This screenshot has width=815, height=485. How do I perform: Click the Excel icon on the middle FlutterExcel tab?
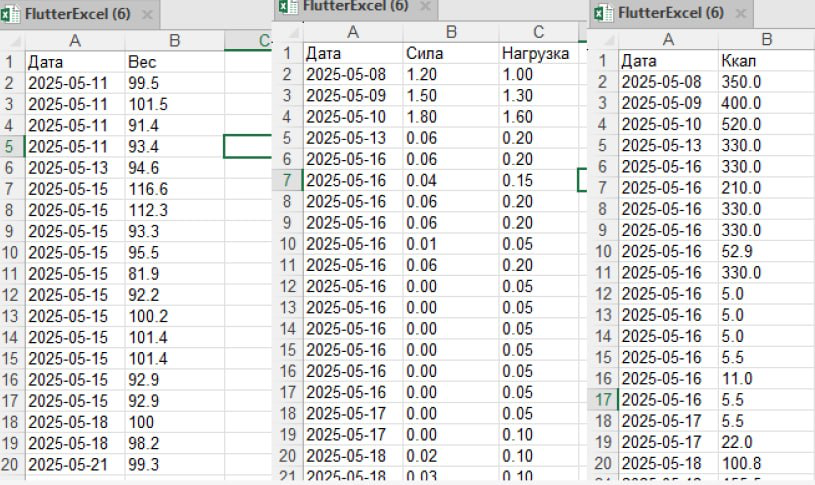pyautogui.click(x=288, y=6)
